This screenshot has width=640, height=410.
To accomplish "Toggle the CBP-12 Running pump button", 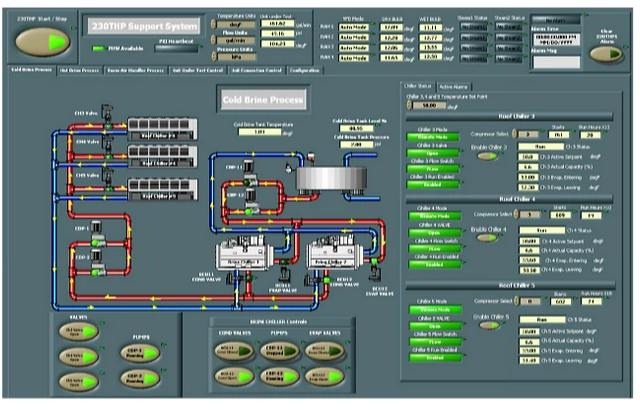I will pyautogui.click(x=280, y=376).
